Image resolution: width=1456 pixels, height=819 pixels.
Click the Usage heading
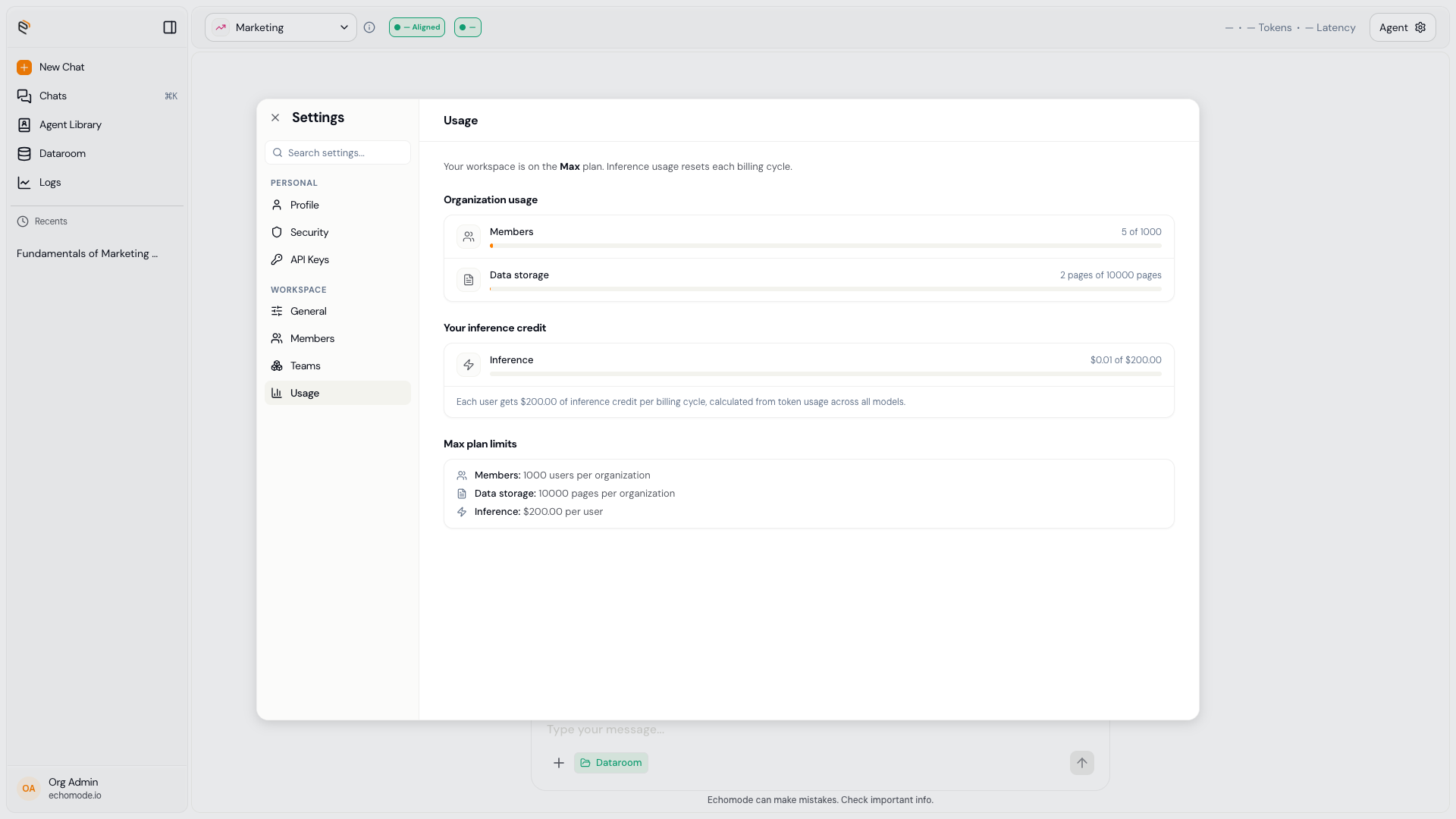tap(460, 121)
